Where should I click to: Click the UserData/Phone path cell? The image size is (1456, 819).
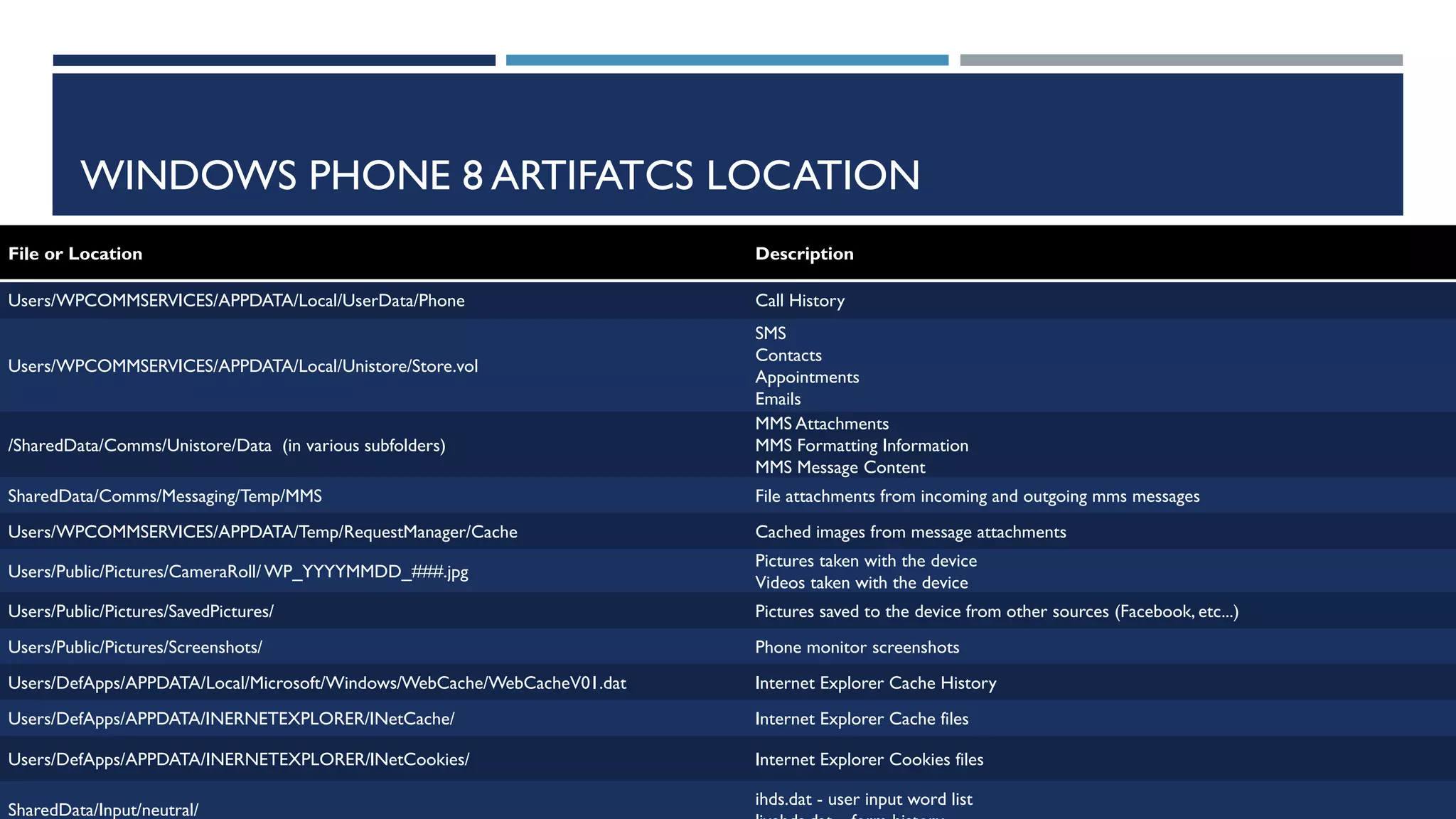coord(236,301)
